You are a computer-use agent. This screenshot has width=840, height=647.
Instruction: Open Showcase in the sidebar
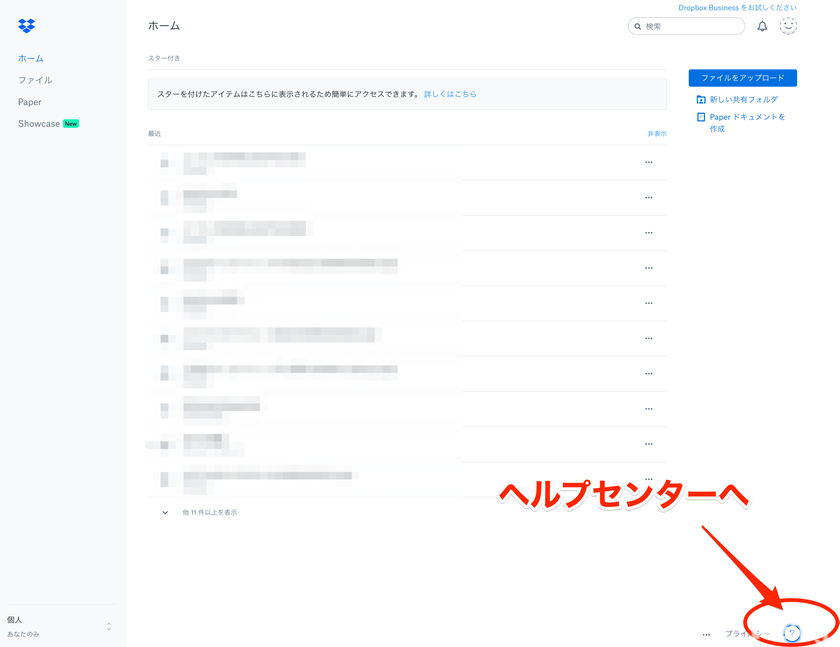tap(39, 124)
